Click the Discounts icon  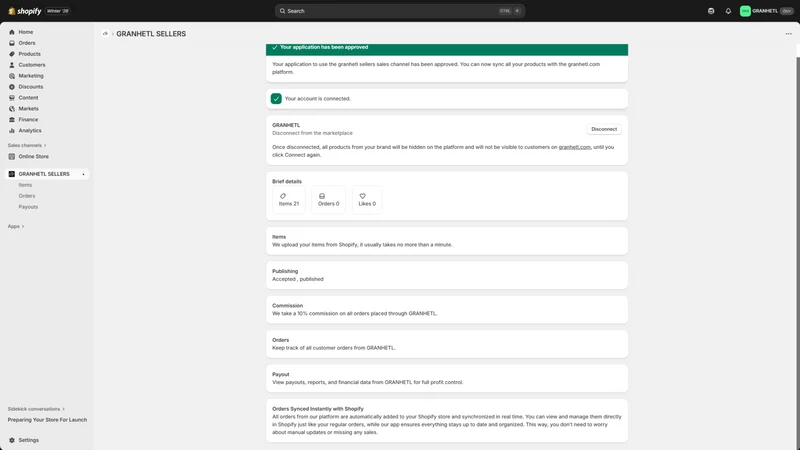click(12, 87)
